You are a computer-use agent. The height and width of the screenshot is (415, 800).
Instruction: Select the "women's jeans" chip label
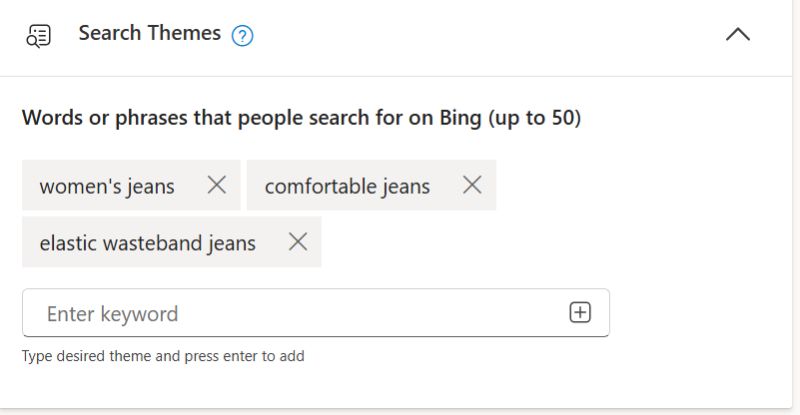107,186
